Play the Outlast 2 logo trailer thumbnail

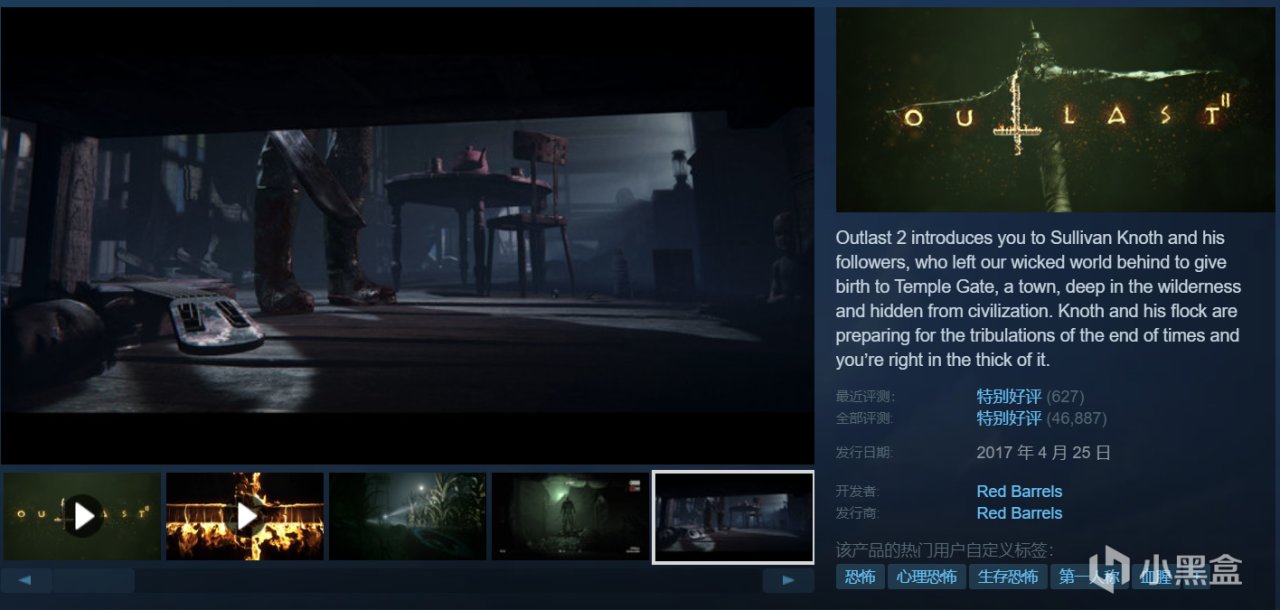[x=82, y=516]
